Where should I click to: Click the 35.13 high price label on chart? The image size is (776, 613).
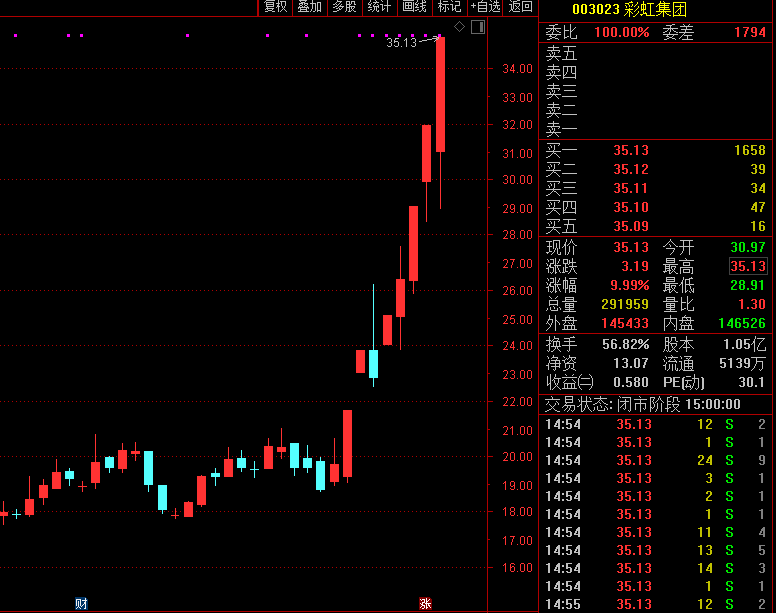(401, 42)
